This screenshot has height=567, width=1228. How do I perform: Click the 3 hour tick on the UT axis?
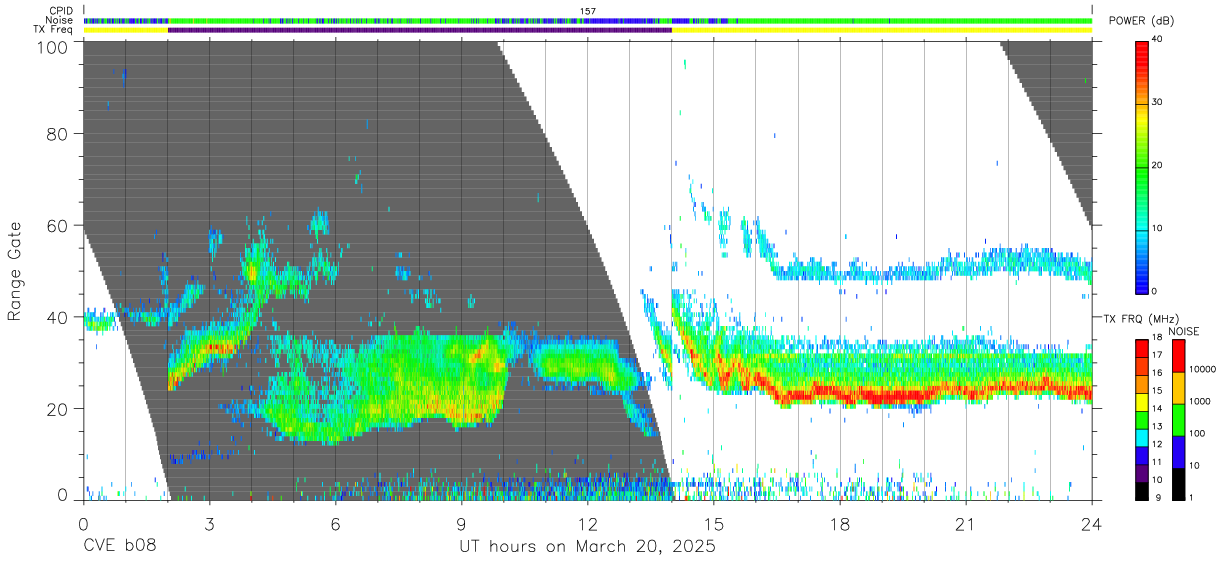click(209, 524)
